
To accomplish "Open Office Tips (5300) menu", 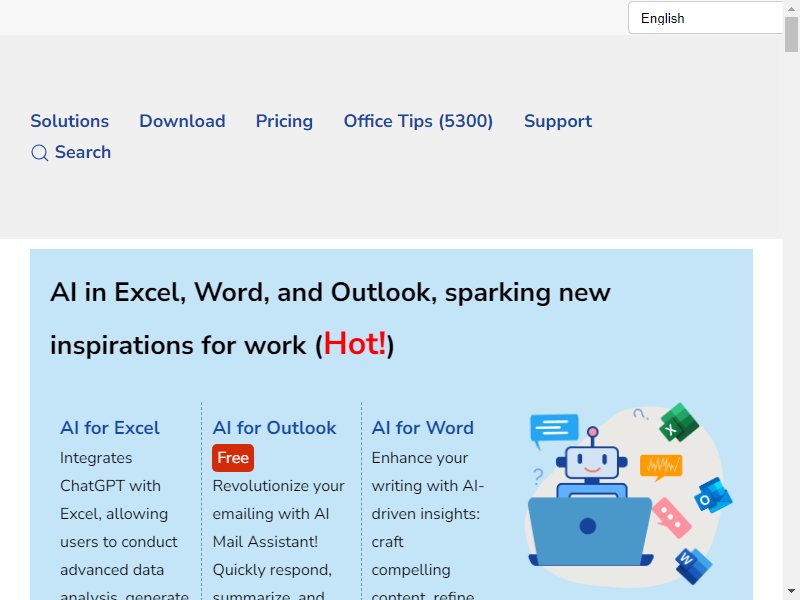I will pyautogui.click(x=418, y=121).
